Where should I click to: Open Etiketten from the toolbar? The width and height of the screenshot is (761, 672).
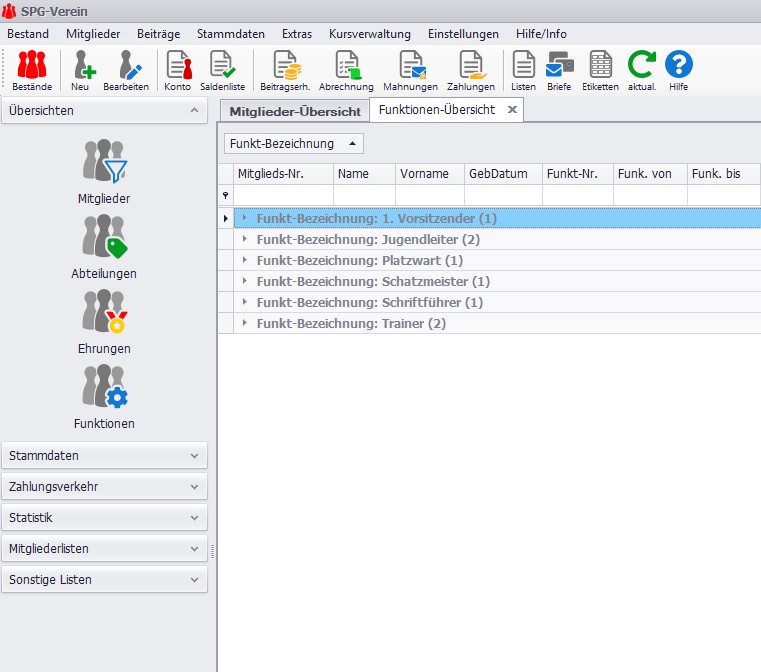[x=600, y=70]
